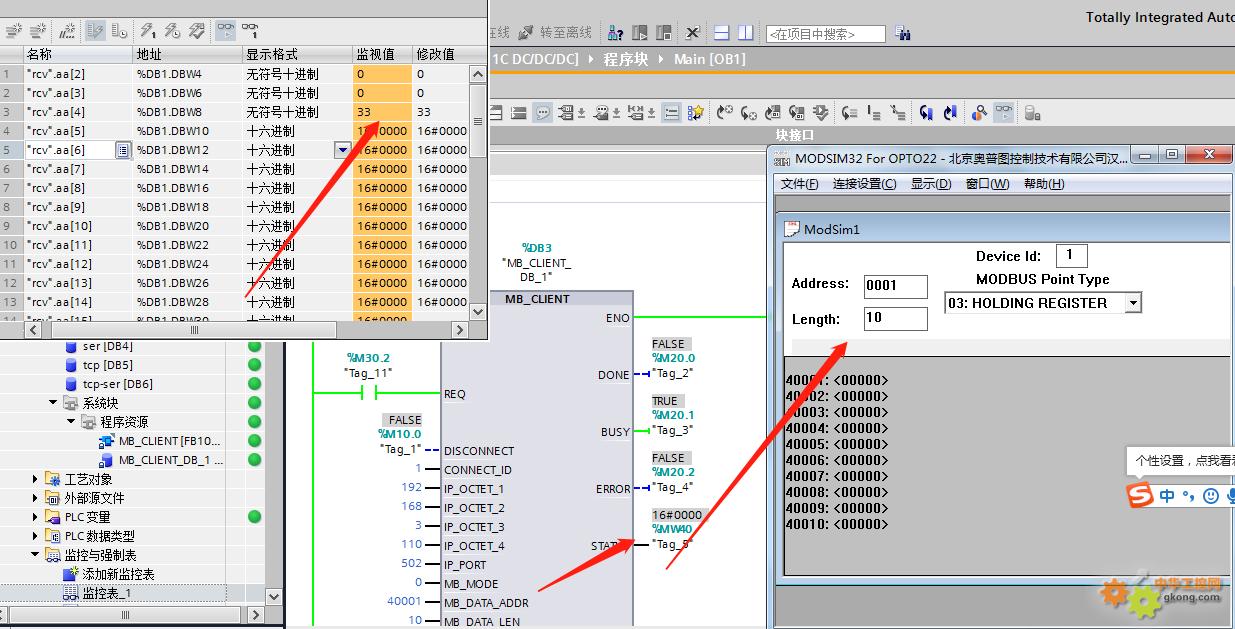Collapse the 程序资源 tree node
1235x629 pixels.
click(72, 422)
